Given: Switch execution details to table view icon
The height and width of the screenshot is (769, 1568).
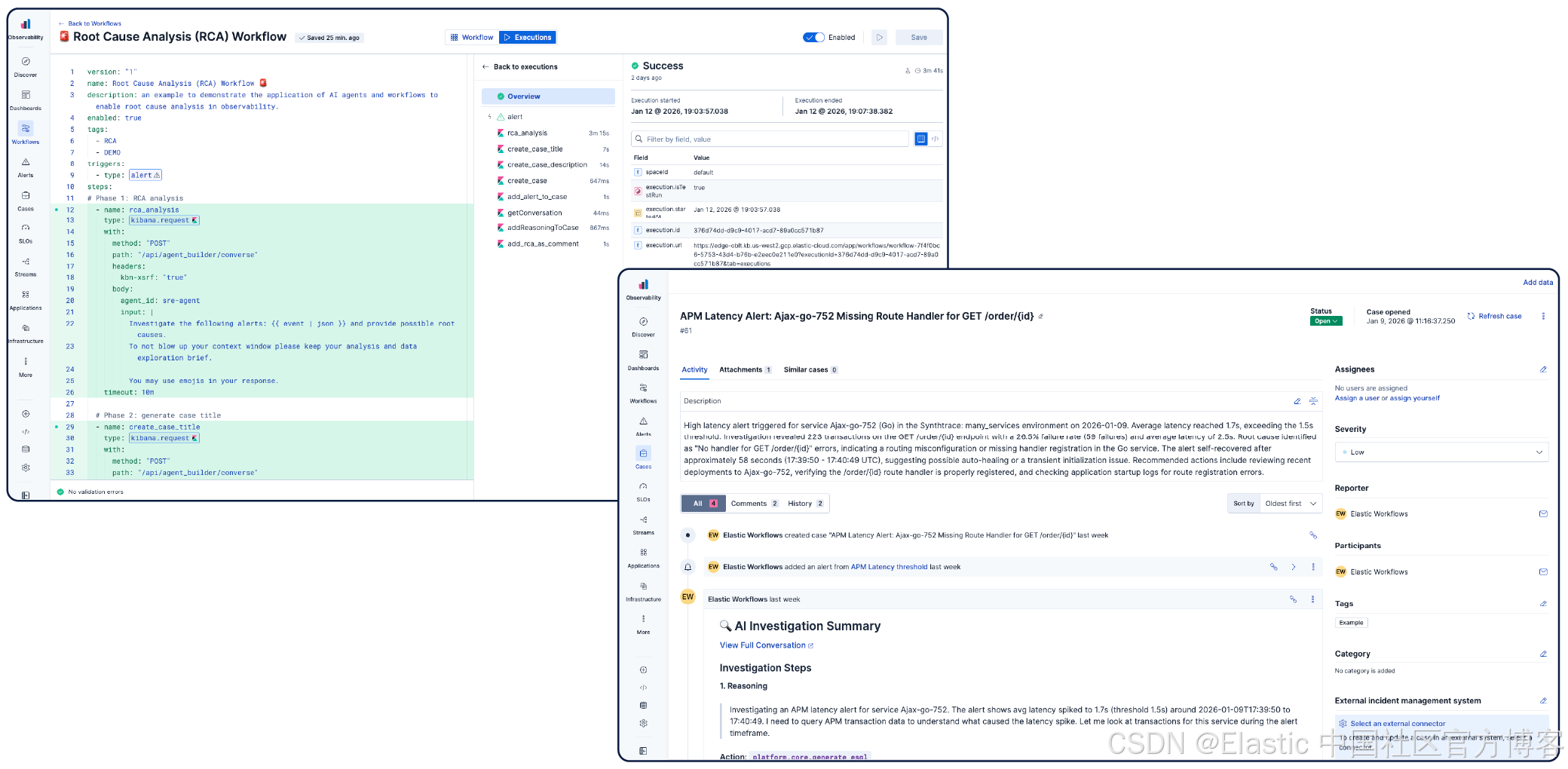Looking at the screenshot, I should pos(920,139).
